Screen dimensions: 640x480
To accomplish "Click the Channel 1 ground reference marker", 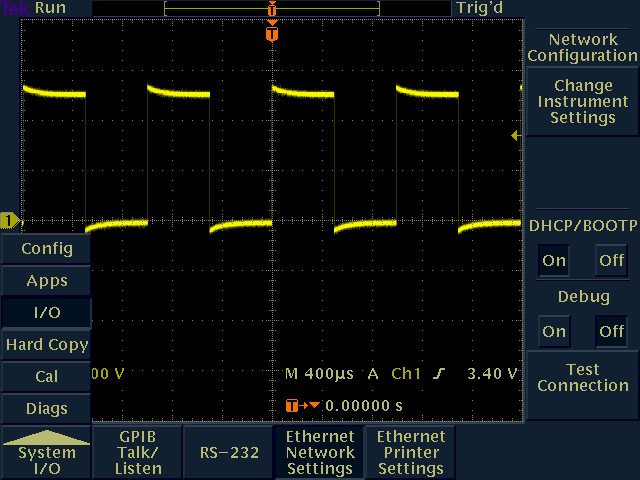I will (x=10, y=220).
